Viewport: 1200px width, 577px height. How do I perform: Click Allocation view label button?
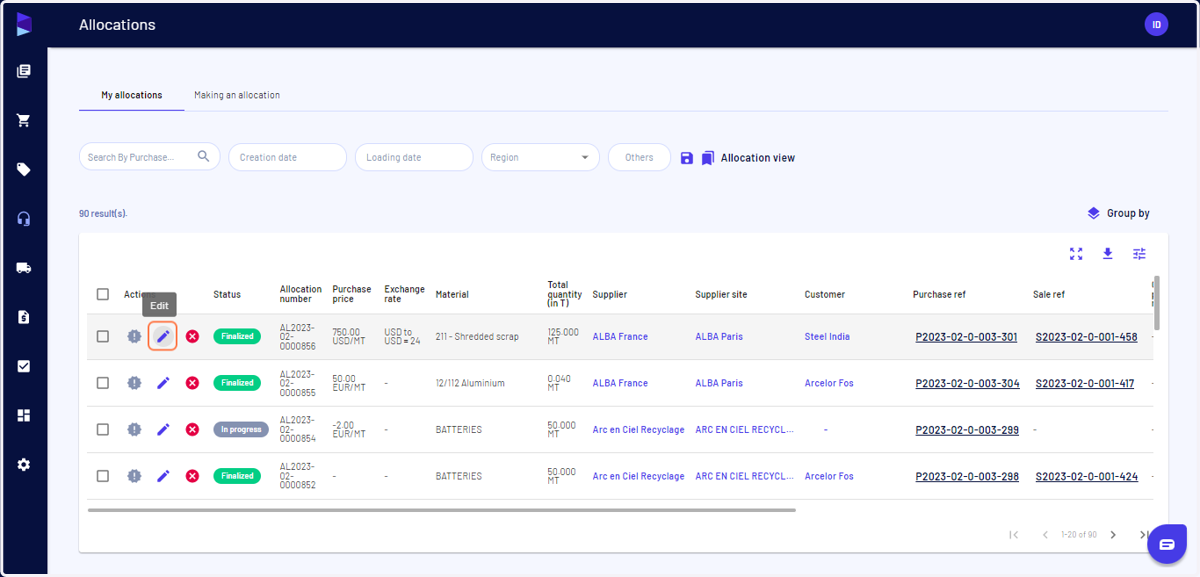pos(758,158)
